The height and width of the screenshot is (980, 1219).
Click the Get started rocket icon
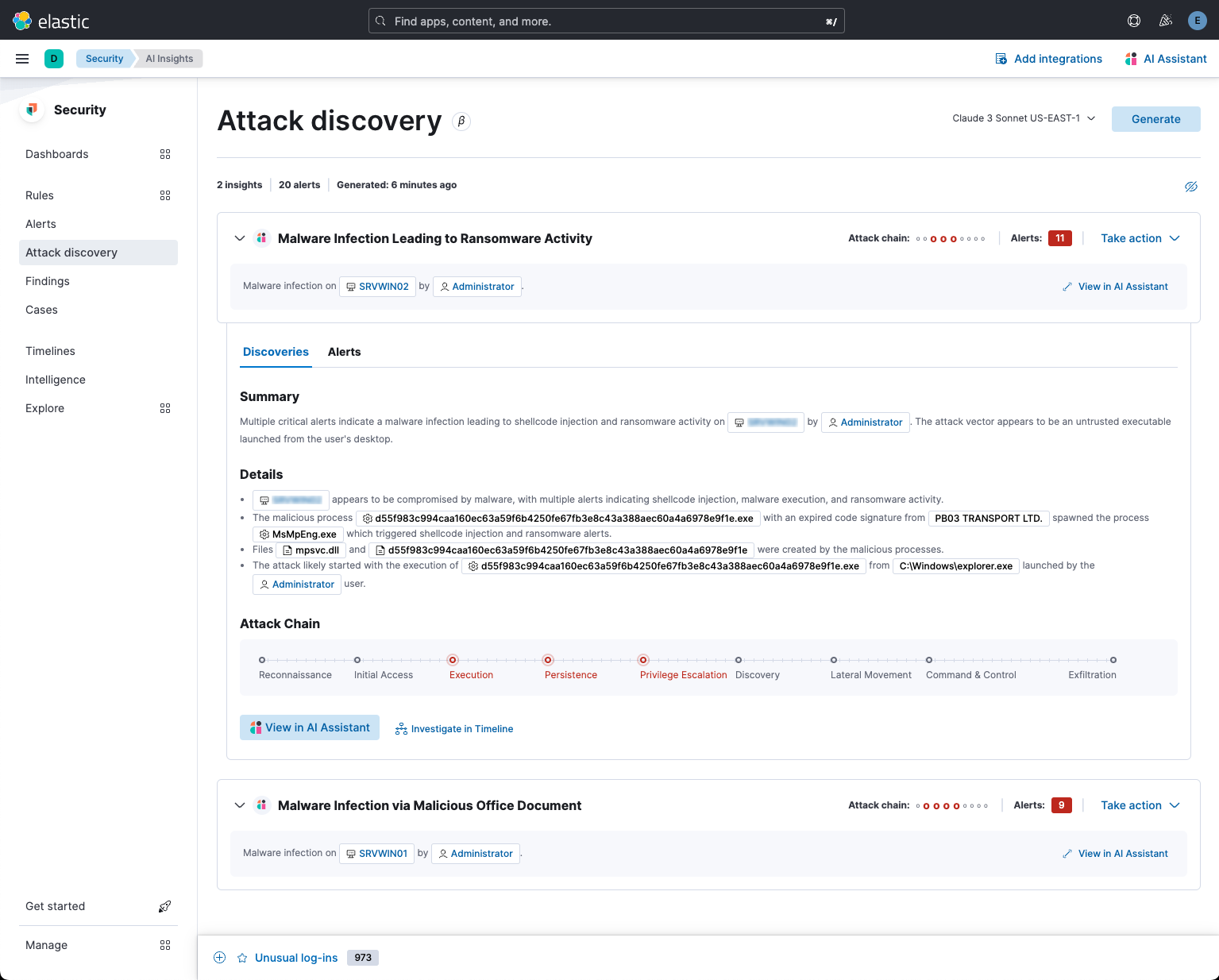[165, 906]
